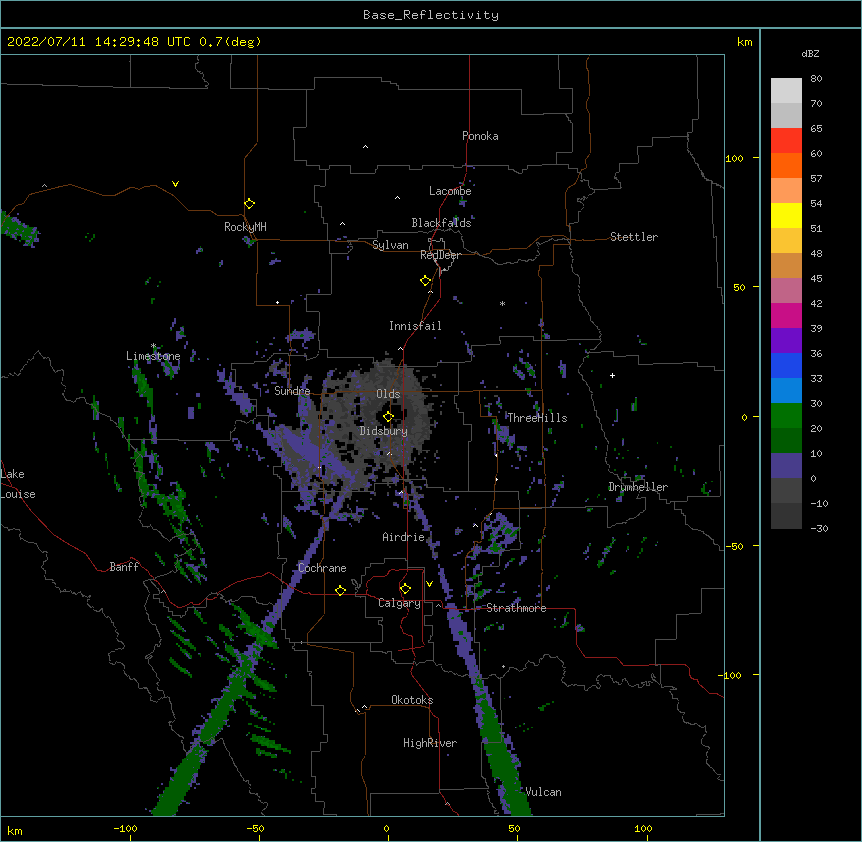
Task: Pick the light gray 80 dBZ legend swatch
Action: click(x=786, y=90)
